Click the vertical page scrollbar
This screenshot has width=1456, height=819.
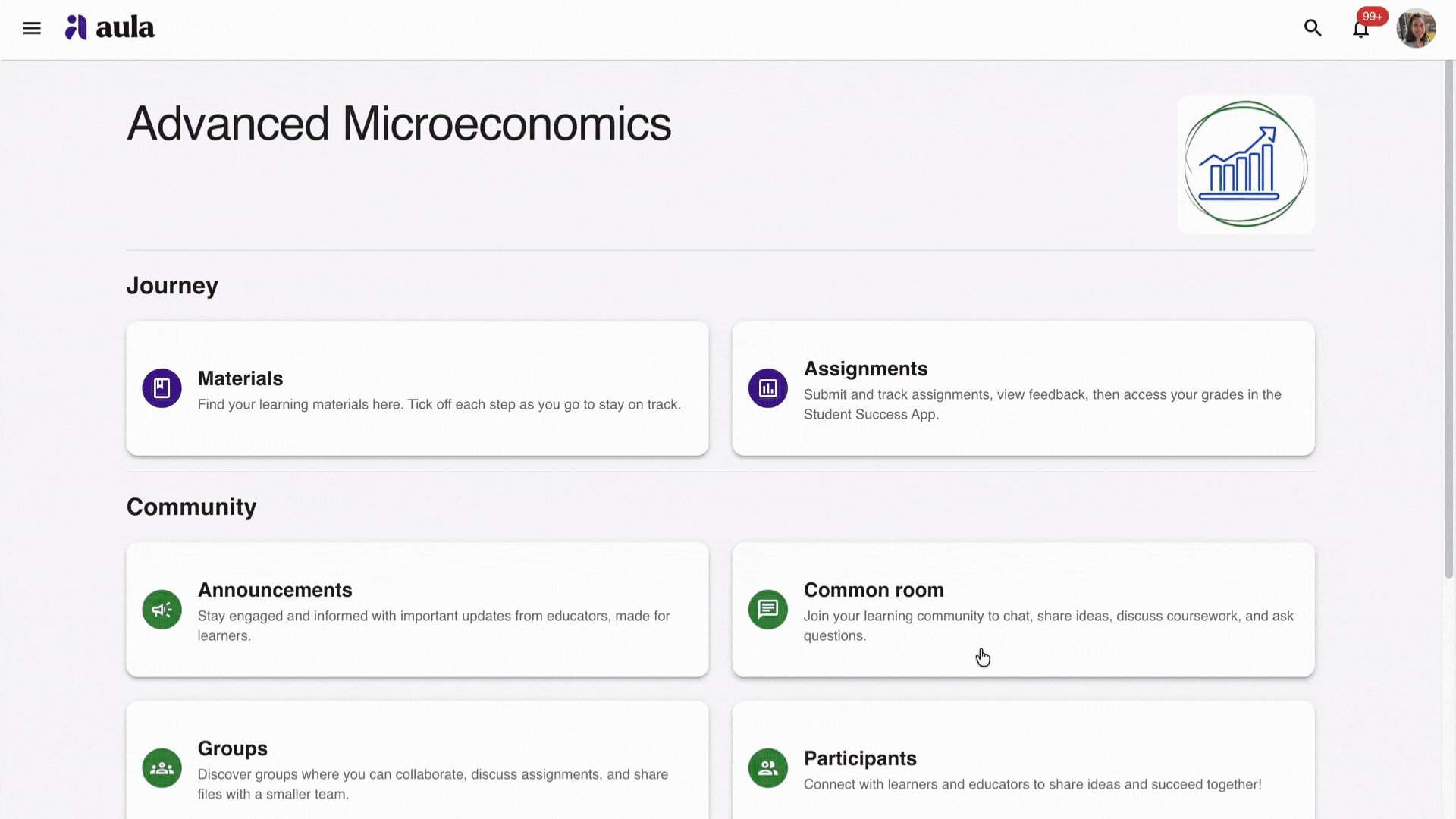point(1448,320)
